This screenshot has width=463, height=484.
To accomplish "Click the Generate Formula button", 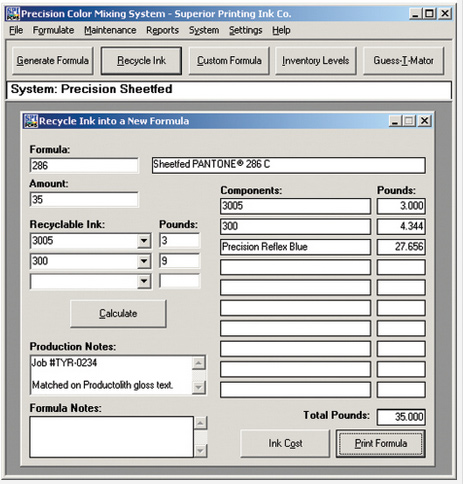I will point(53,61).
